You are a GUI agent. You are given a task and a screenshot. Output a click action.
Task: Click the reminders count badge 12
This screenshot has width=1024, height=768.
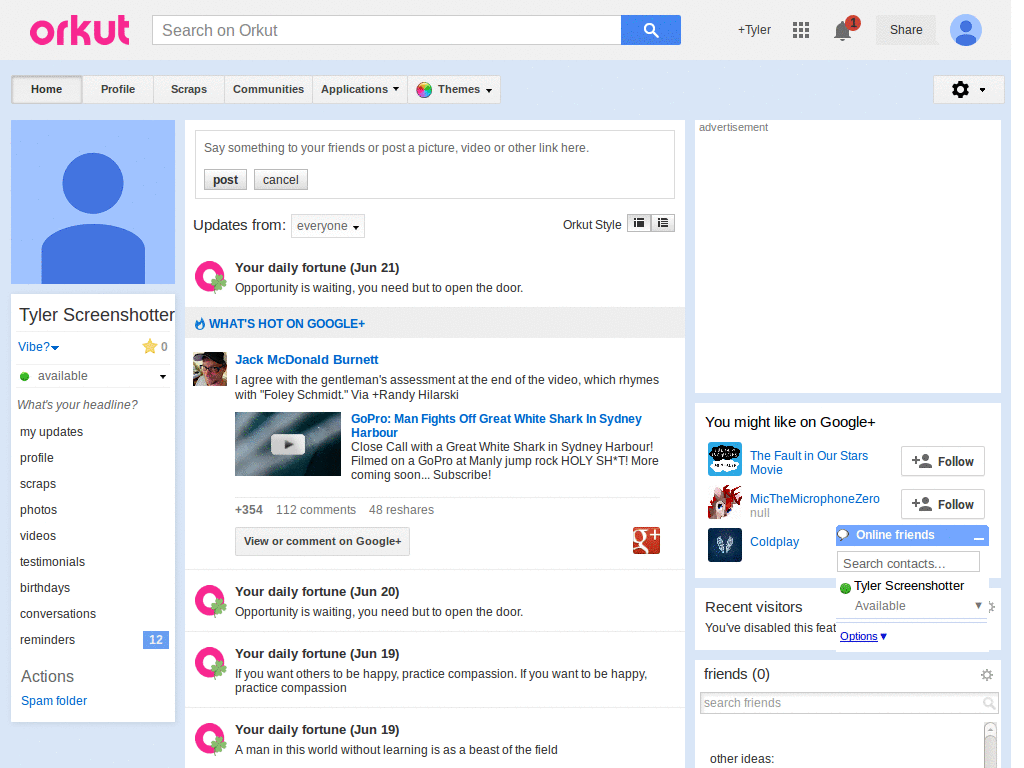click(x=155, y=640)
